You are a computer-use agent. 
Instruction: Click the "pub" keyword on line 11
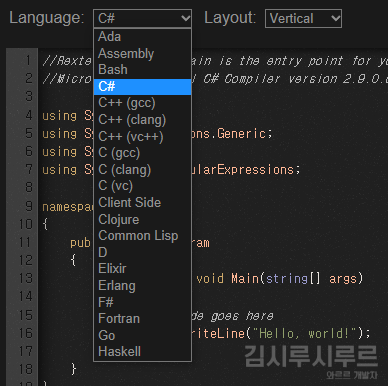[80, 243]
